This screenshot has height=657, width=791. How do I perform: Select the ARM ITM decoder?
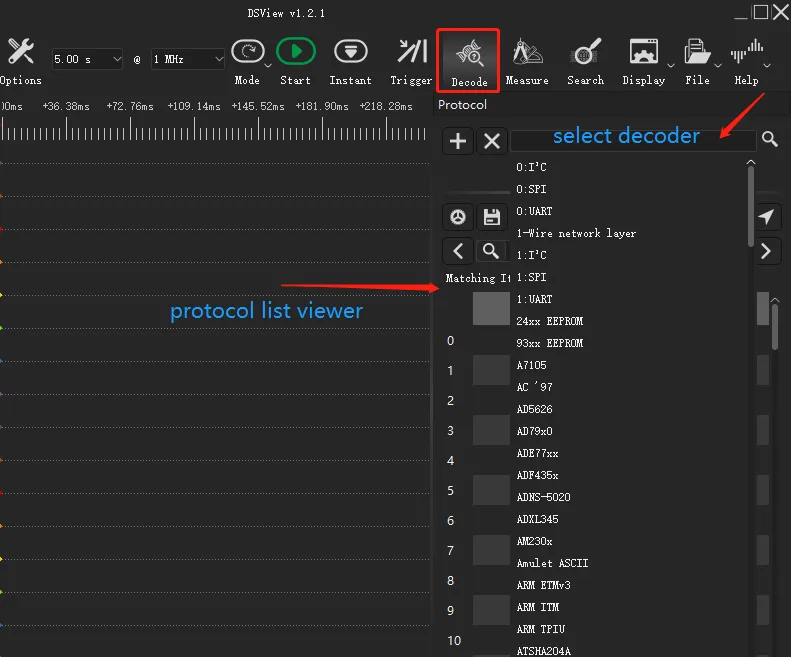click(x=537, y=607)
